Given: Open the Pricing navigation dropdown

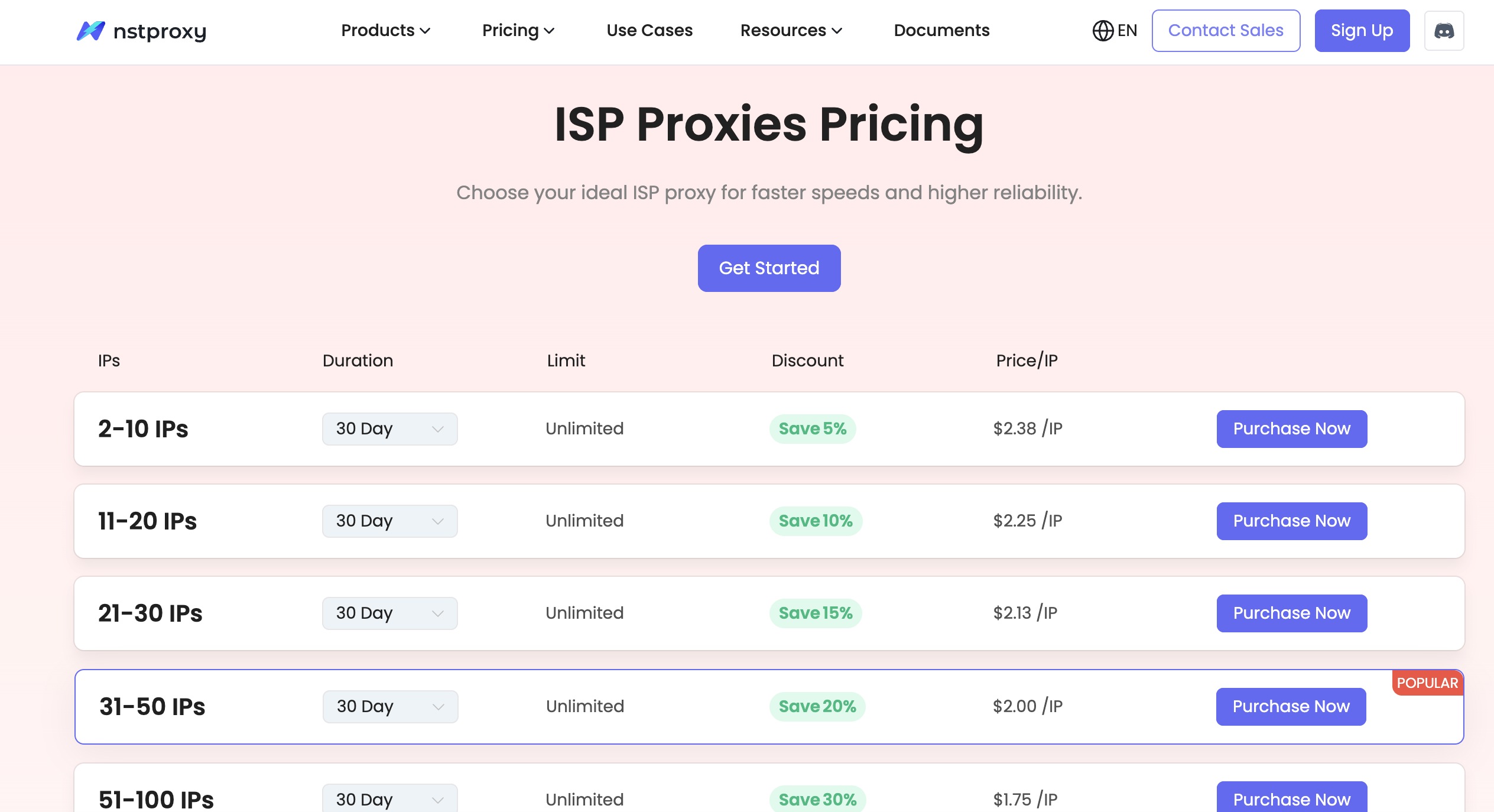Looking at the screenshot, I should tap(518, 31).
